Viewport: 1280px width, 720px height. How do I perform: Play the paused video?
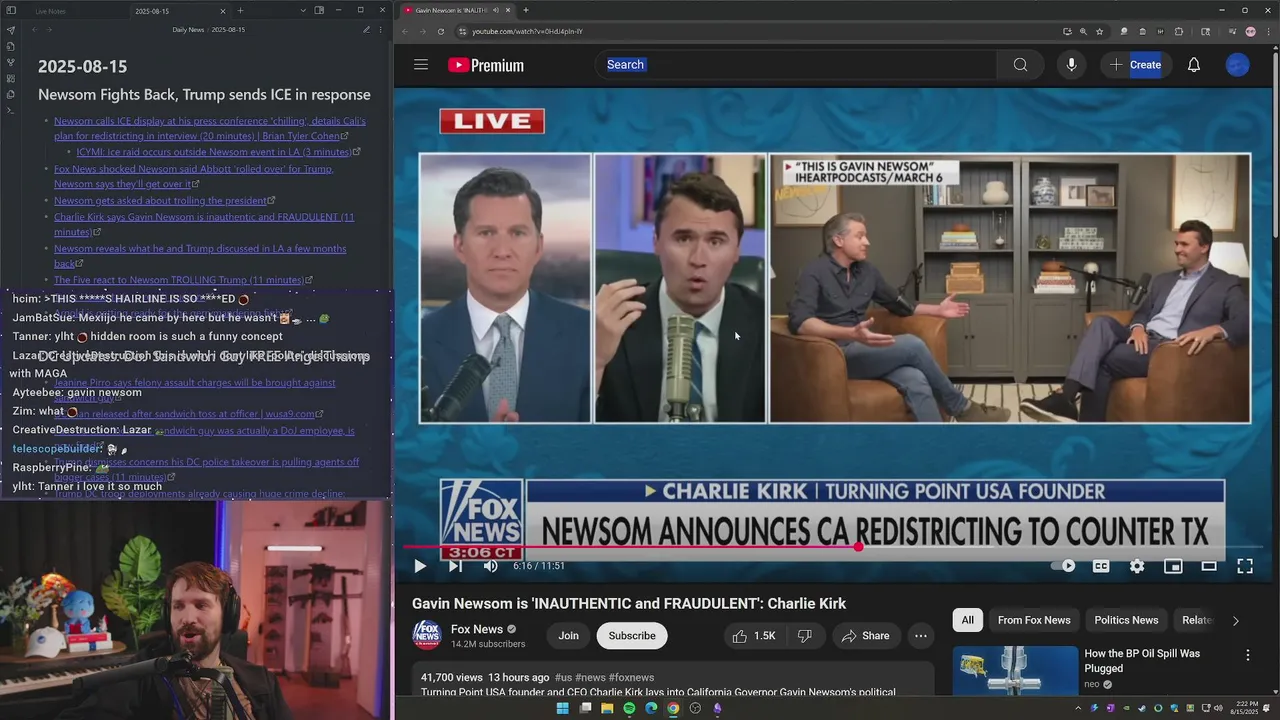pos(420,566)
